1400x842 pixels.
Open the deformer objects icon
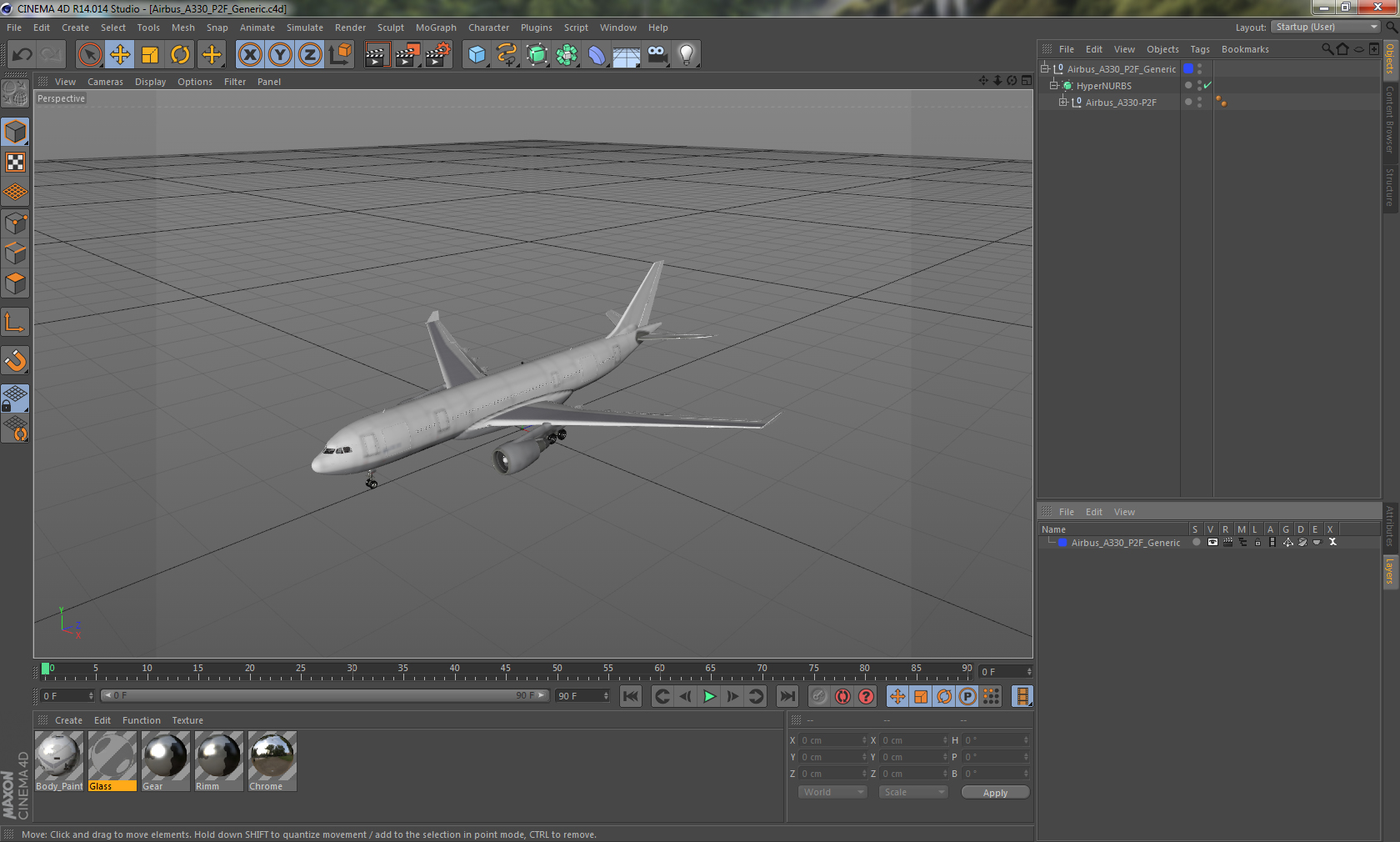(597, 55)
